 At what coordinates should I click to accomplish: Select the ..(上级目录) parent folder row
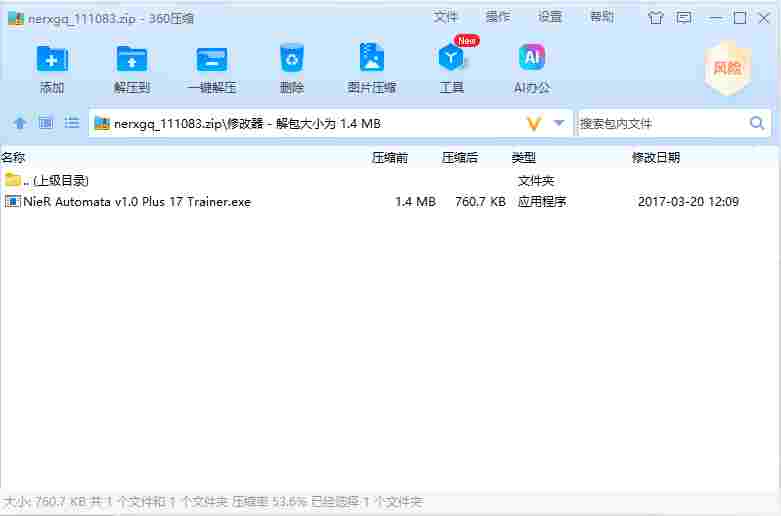click(x=389, y=180)
